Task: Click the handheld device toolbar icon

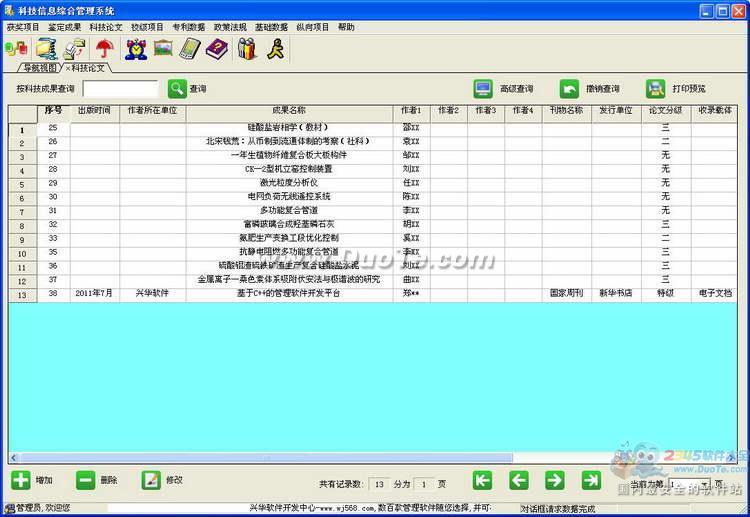Action: [190, 49]
